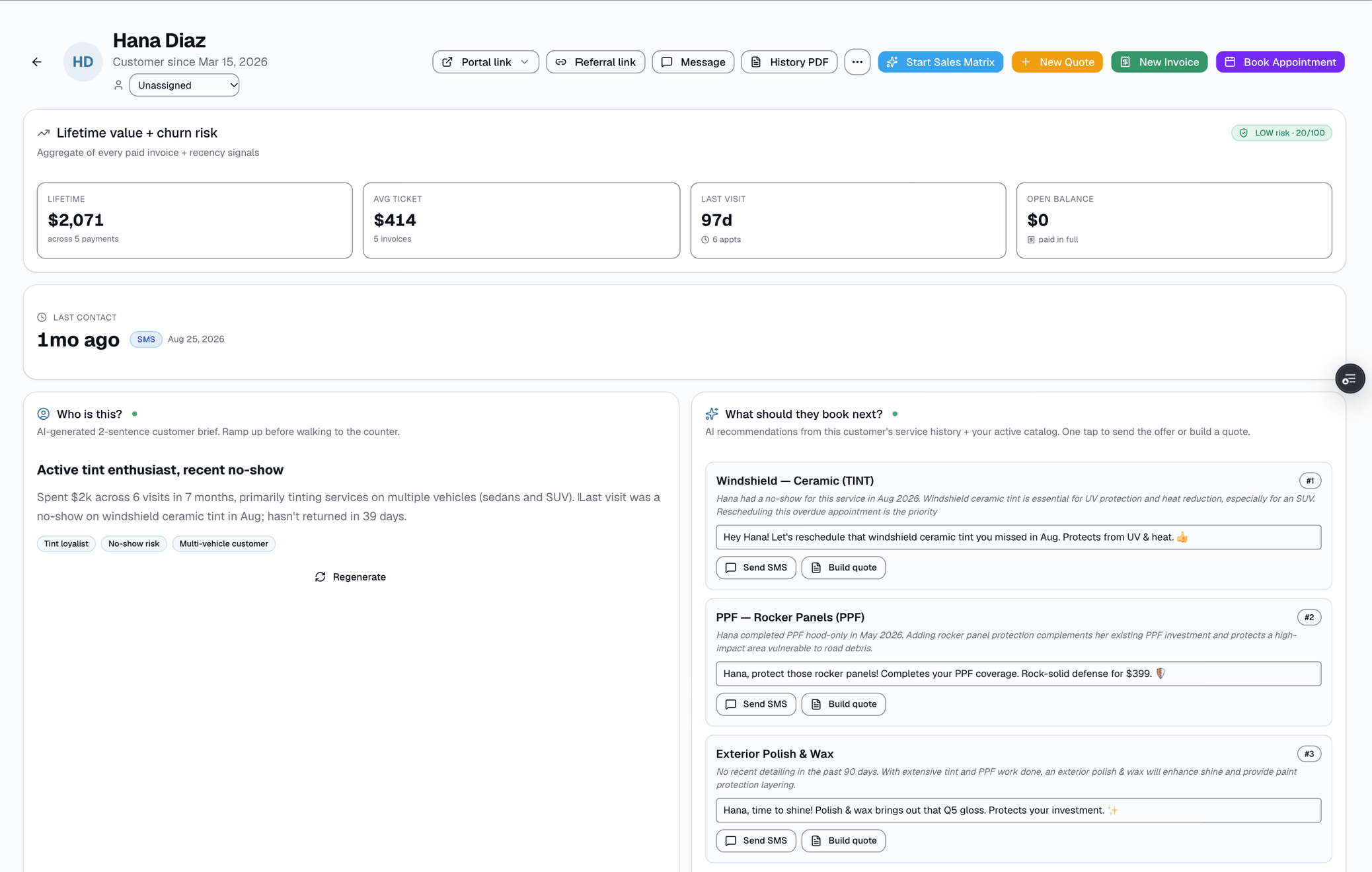Click the HD customer avatar
Screen dimensions: 1372x872
(x=83, y=62)
